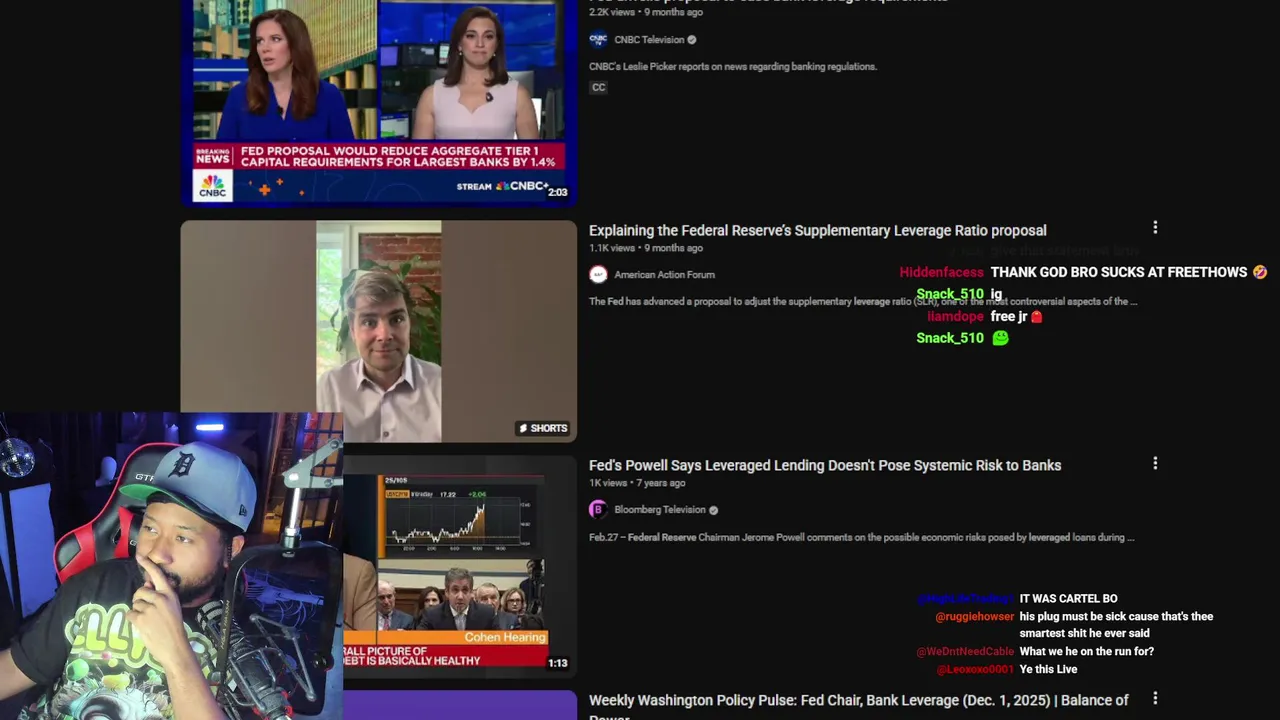Viewport: 1280px width, 720px height.
Task: Click the 'Feb.27 – Federal Reserve Chairman' description text
Action: tap(861, 537)
